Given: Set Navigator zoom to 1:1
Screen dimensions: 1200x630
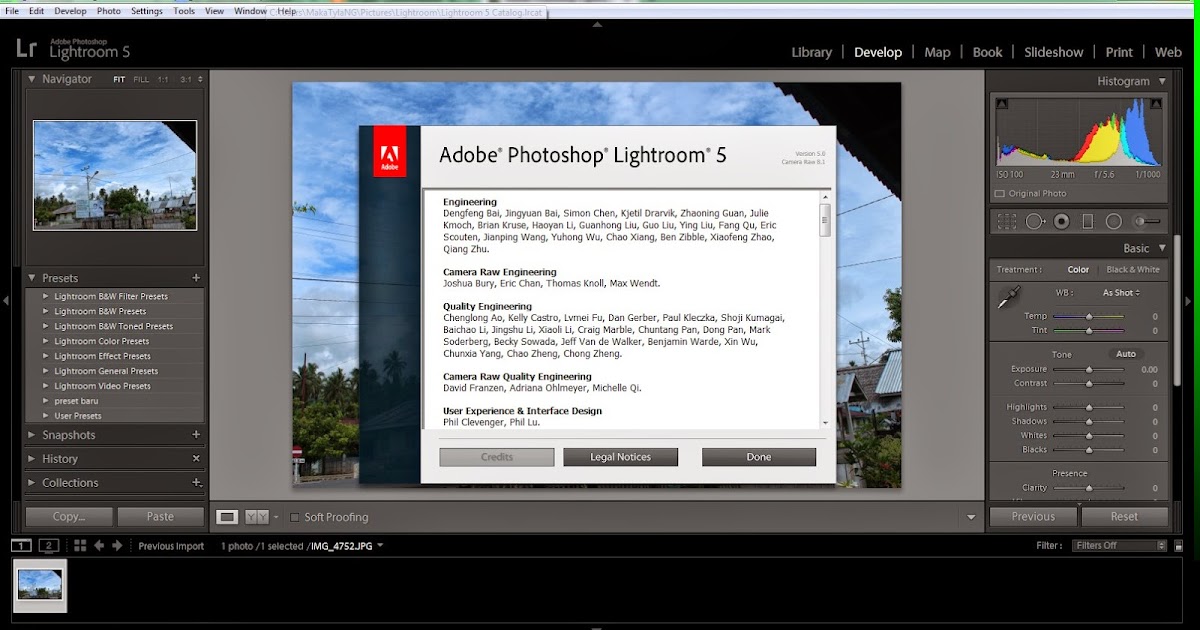Looking at the screenshot, I should click(x=163, y=79).
